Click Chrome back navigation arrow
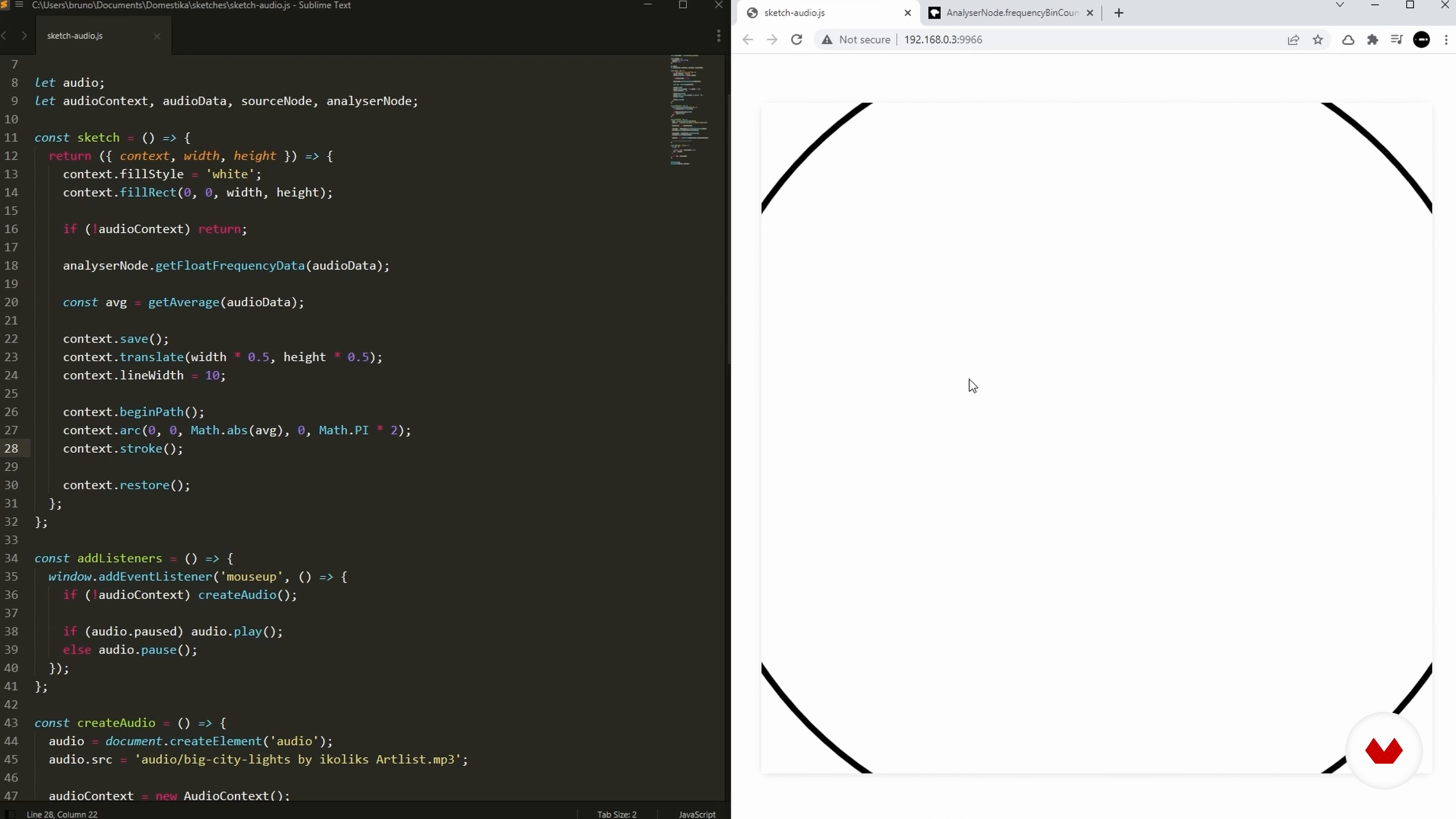 click(748, 39)
